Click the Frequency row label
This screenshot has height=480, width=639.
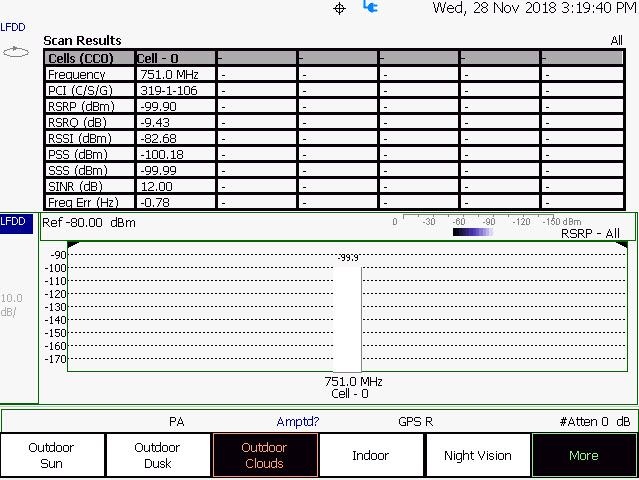pos(77,75)
